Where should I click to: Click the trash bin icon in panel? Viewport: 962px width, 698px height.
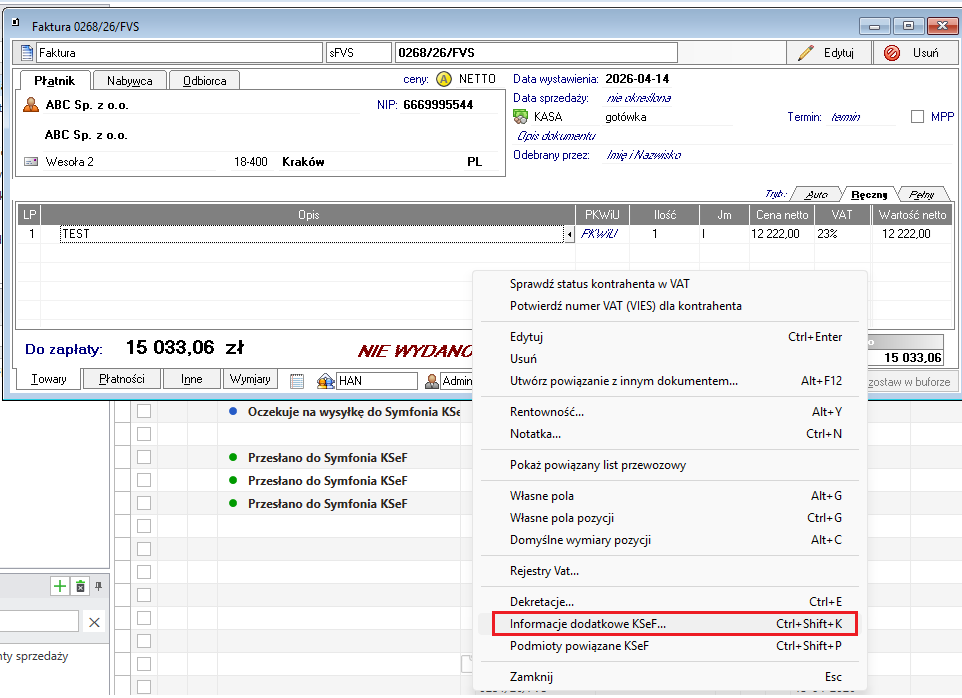(x=81, y=586)
